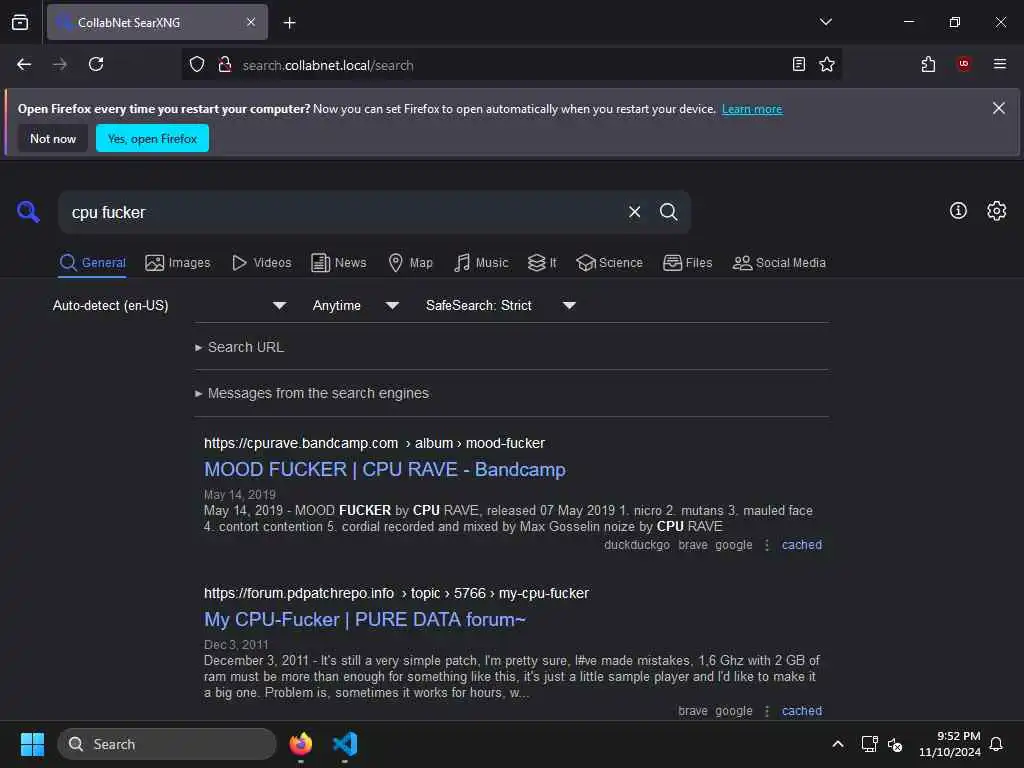Open Firefox from the taskbar
1024x768 pixels.
point(300,744)
